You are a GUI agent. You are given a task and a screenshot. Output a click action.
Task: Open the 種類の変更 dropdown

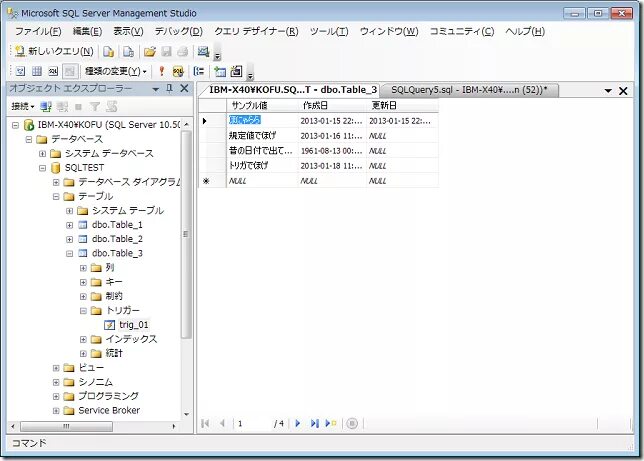(x=115, y=71)
